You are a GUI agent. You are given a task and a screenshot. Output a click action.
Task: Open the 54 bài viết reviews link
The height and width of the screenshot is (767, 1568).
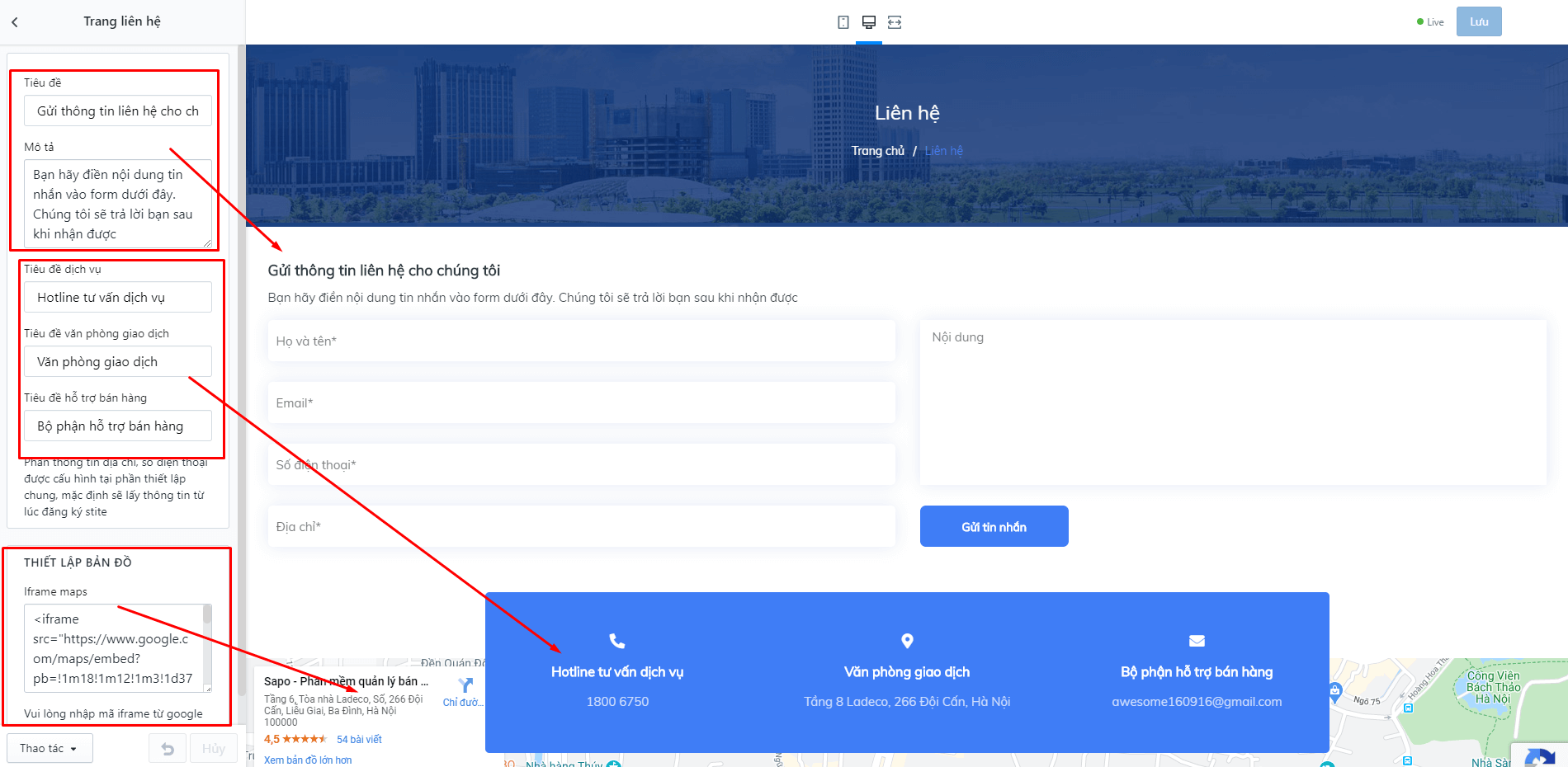click(x=359, y=740)
